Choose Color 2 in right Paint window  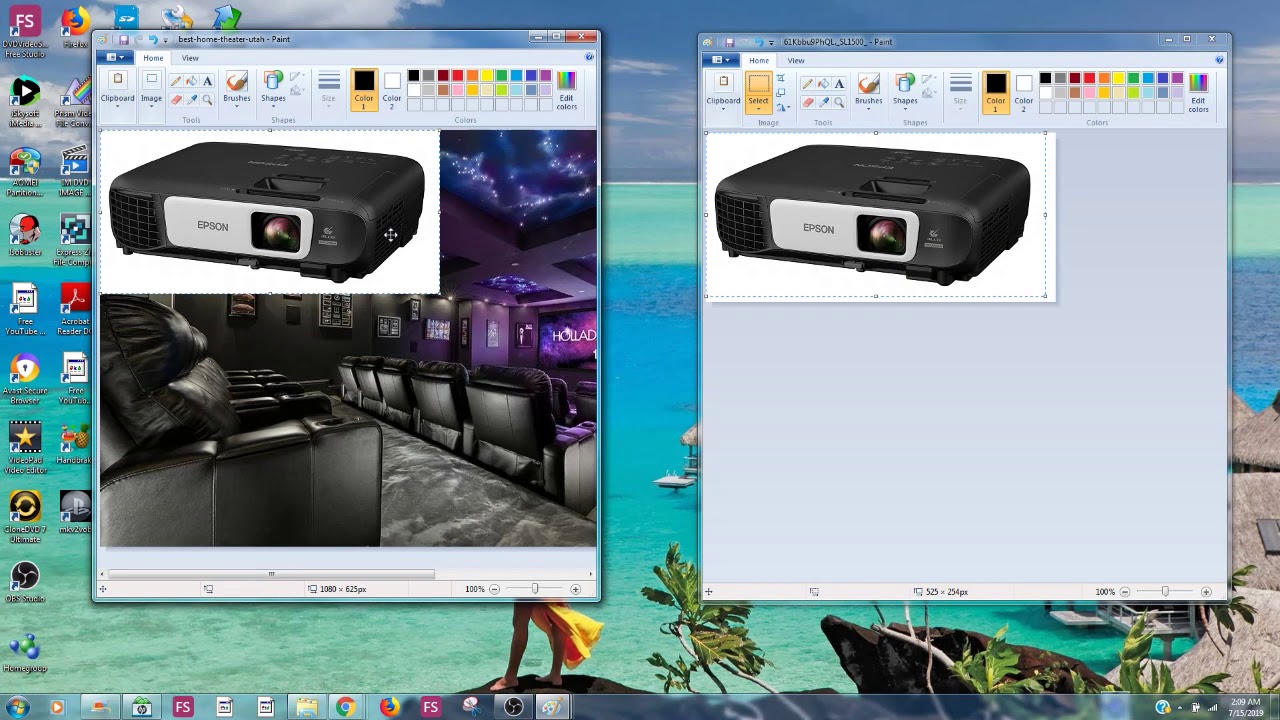click(1024, 93)
